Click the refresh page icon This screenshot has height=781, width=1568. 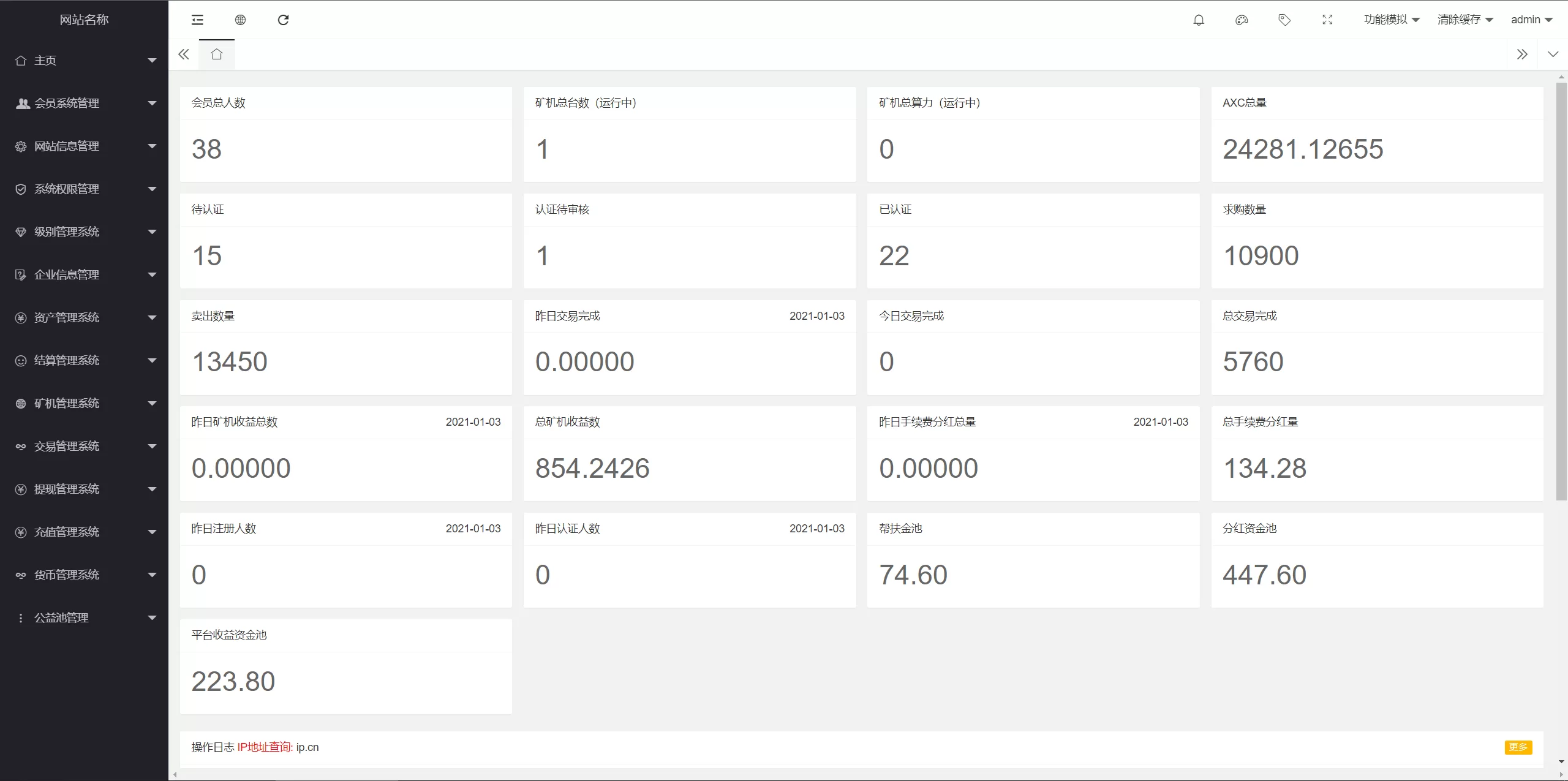pos(283,20)
